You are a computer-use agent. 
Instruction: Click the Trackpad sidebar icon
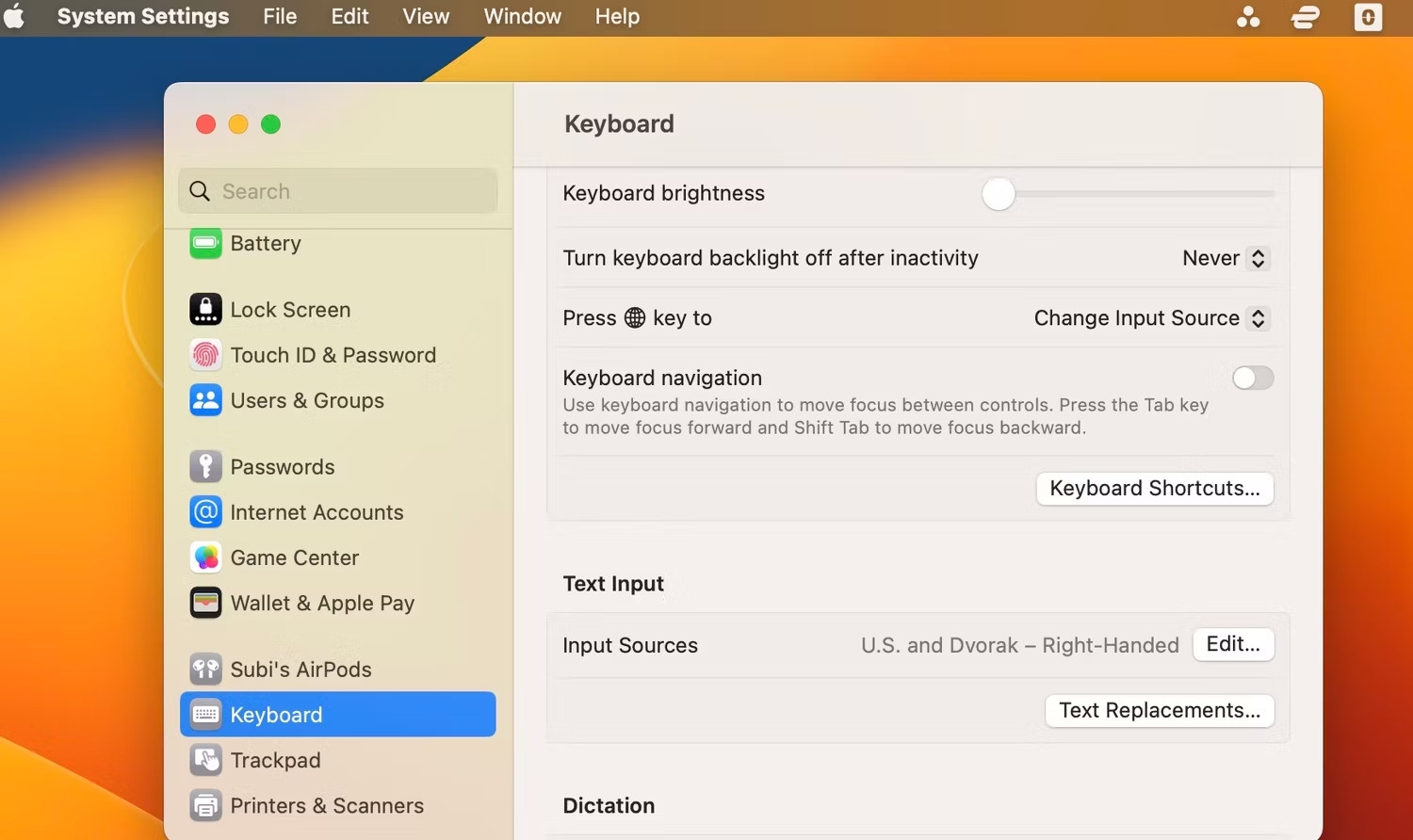205,760
